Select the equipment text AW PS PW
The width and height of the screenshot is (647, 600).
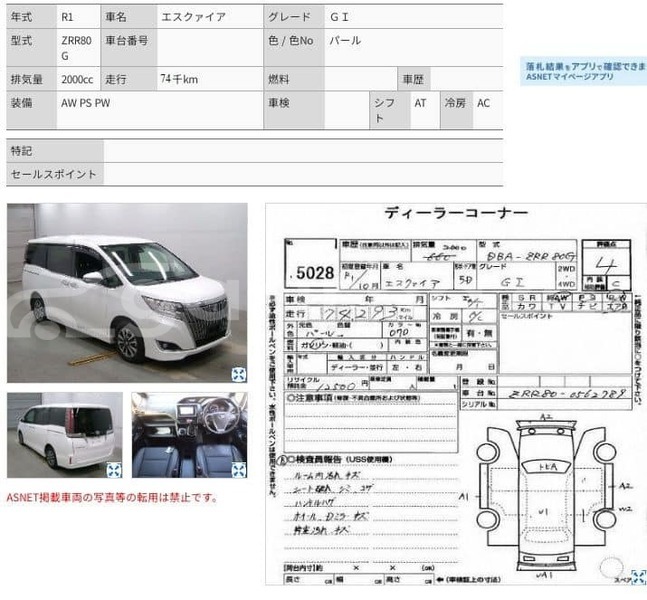[85, 103]
